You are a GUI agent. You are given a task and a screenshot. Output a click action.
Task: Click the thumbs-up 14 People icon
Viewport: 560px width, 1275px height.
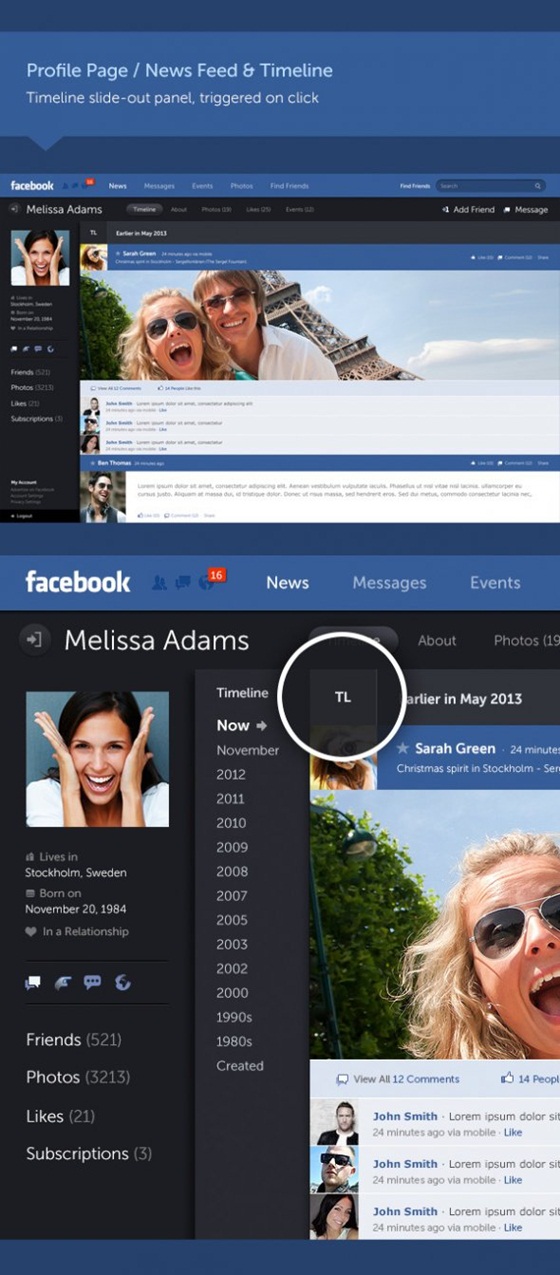(x=507, y=1079)
